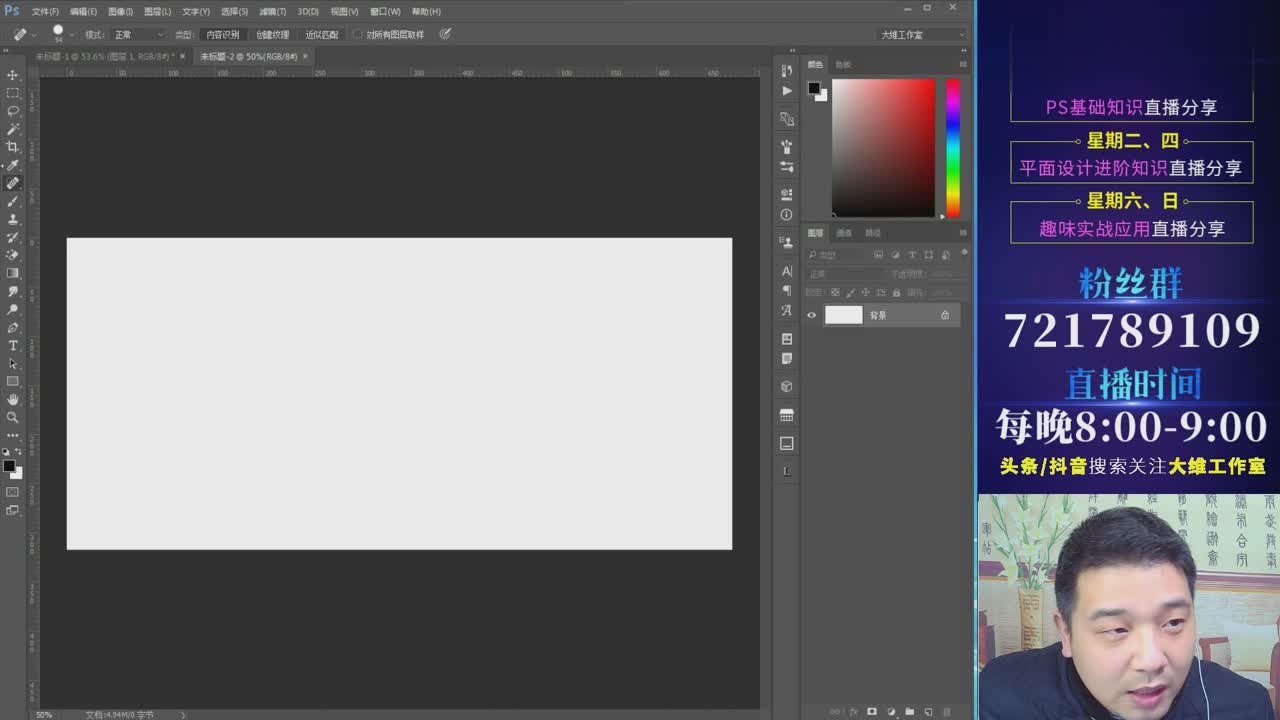Select the Gradient tool
Screen dimensions: 1280x720
tap(13, 273)
